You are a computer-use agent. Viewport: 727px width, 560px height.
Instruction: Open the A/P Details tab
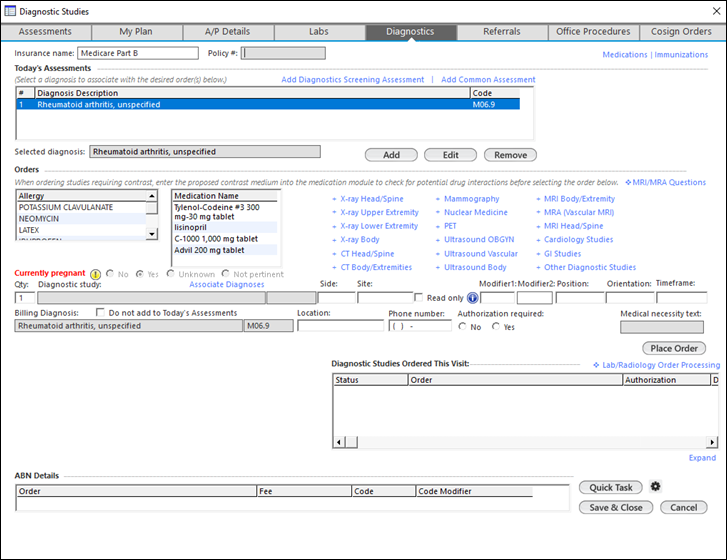pyautogui.click(x=228, y=32)
